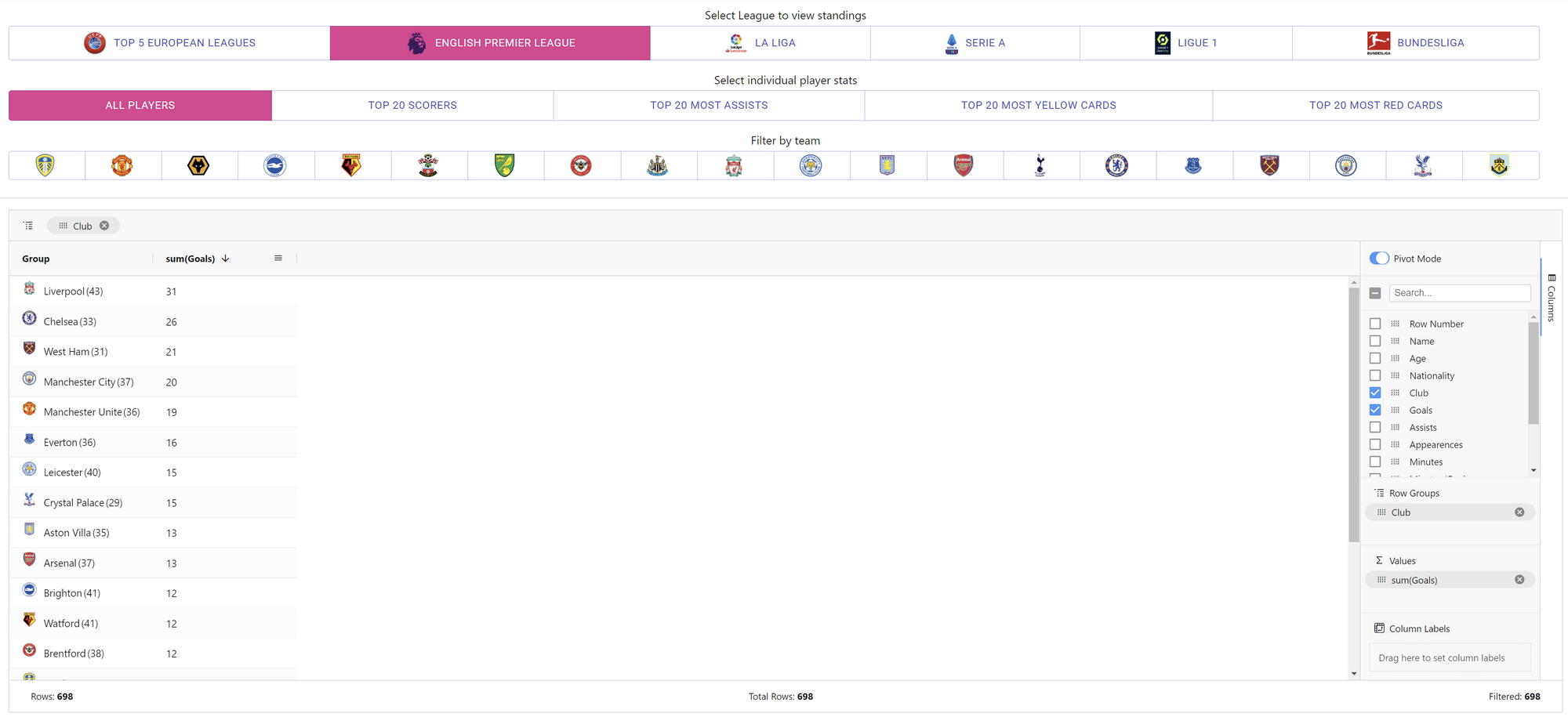Open the sum(Goals) column menu
The height and width of the screenshot is (724, 1568).
pos(278,259)
